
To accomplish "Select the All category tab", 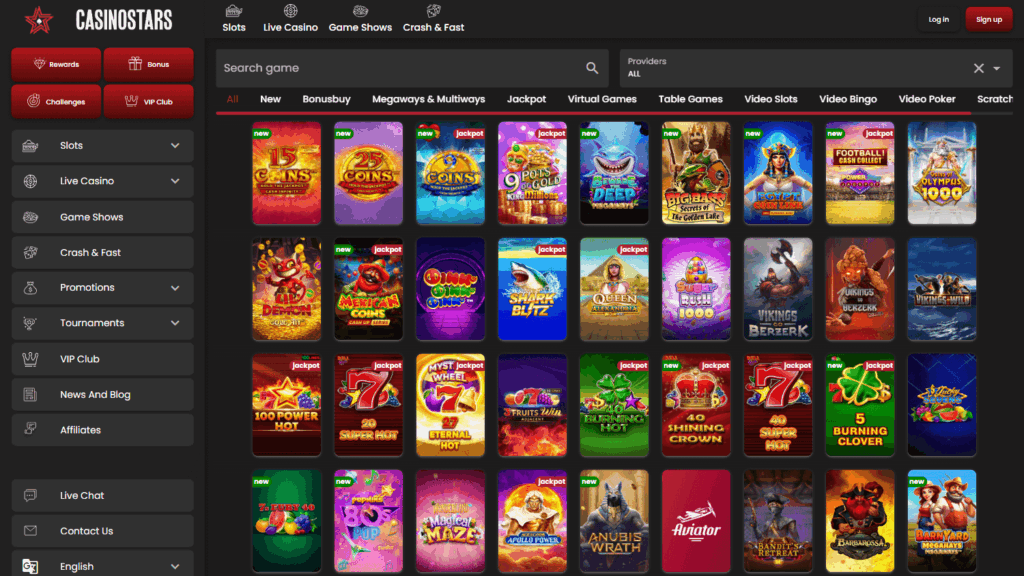I will coord(232,99).
